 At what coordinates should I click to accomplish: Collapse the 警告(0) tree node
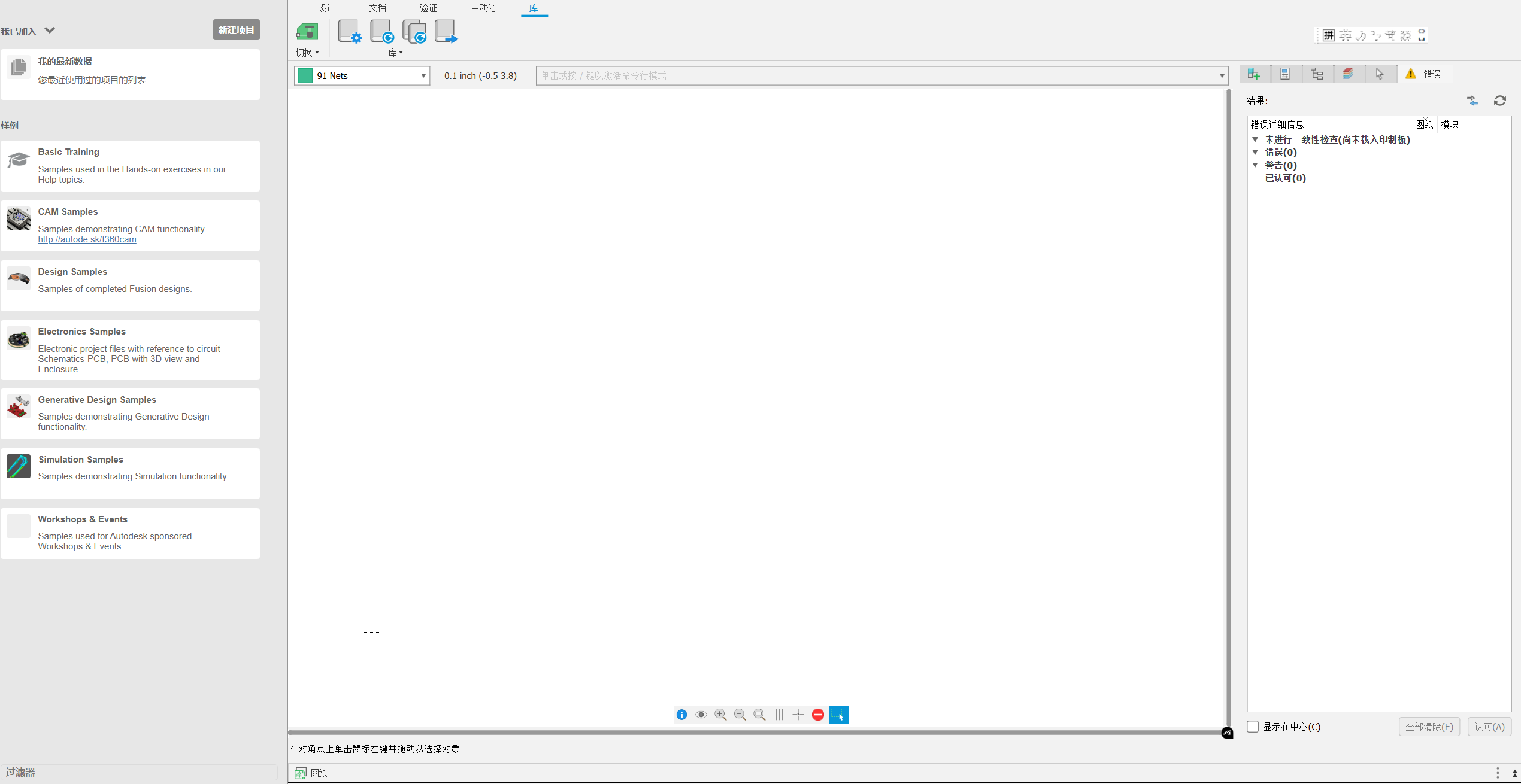pos(1255,165)
